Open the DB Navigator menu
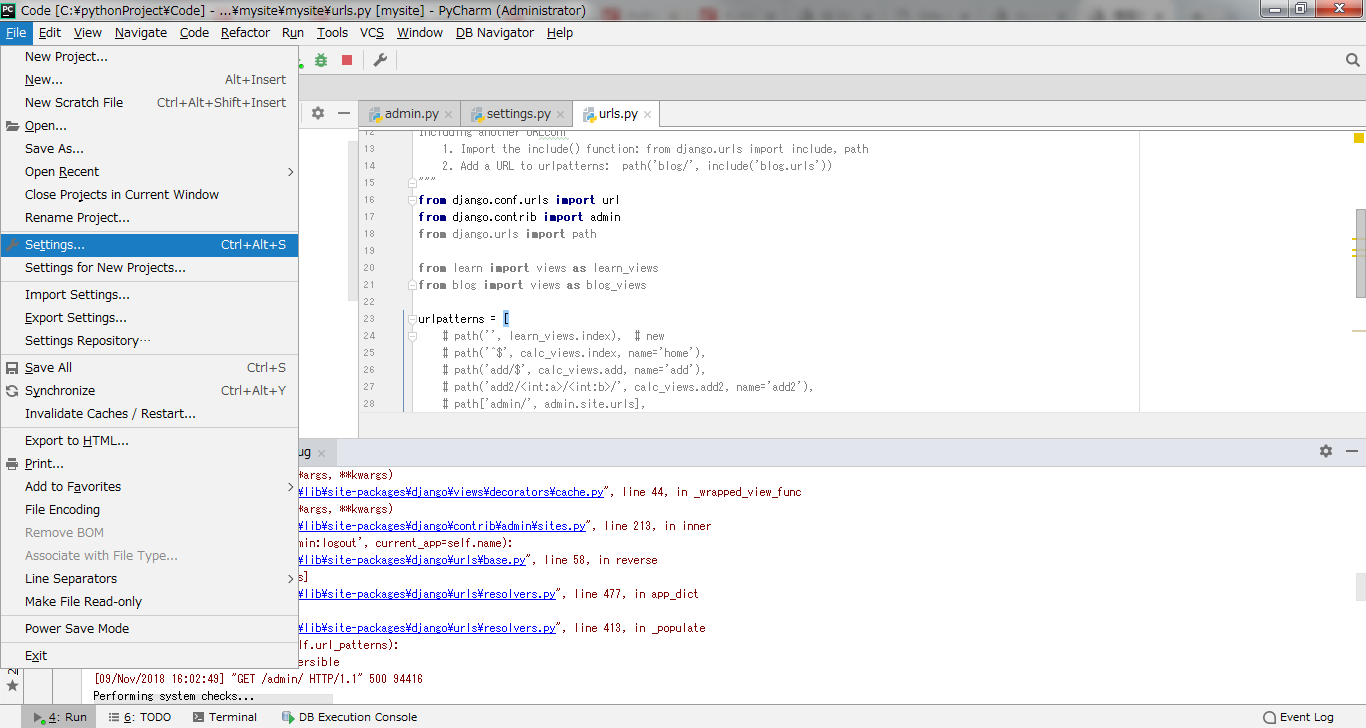 point(495,33)
